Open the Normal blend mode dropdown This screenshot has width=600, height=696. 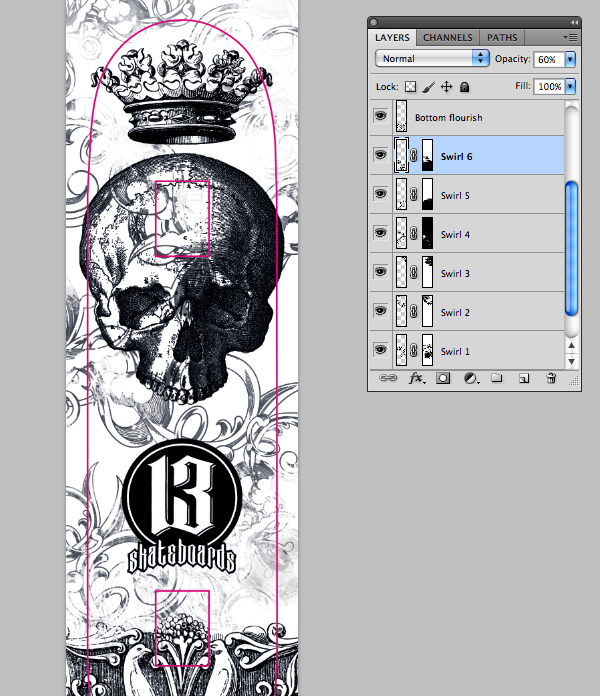point(432,59)
